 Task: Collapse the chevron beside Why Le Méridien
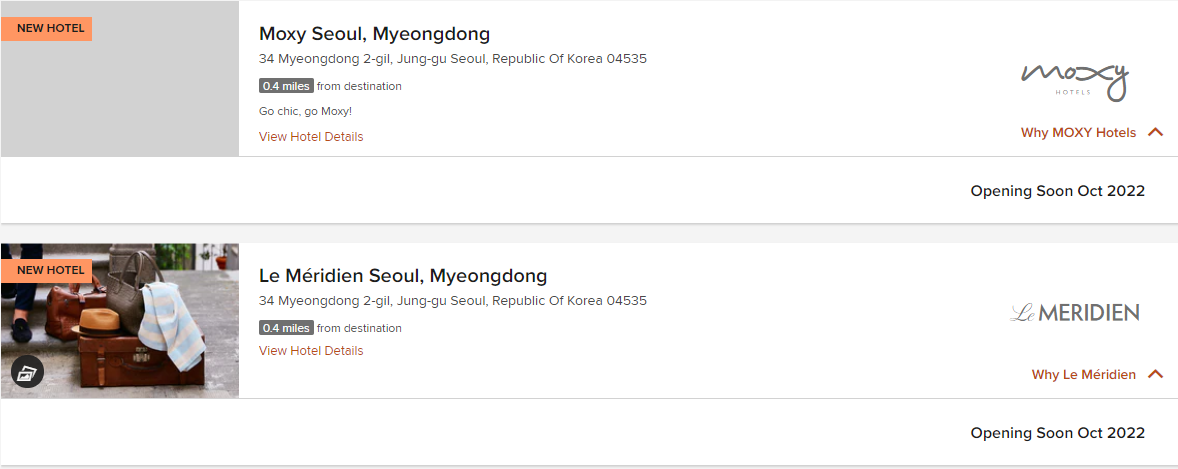tap(1156, 375)
